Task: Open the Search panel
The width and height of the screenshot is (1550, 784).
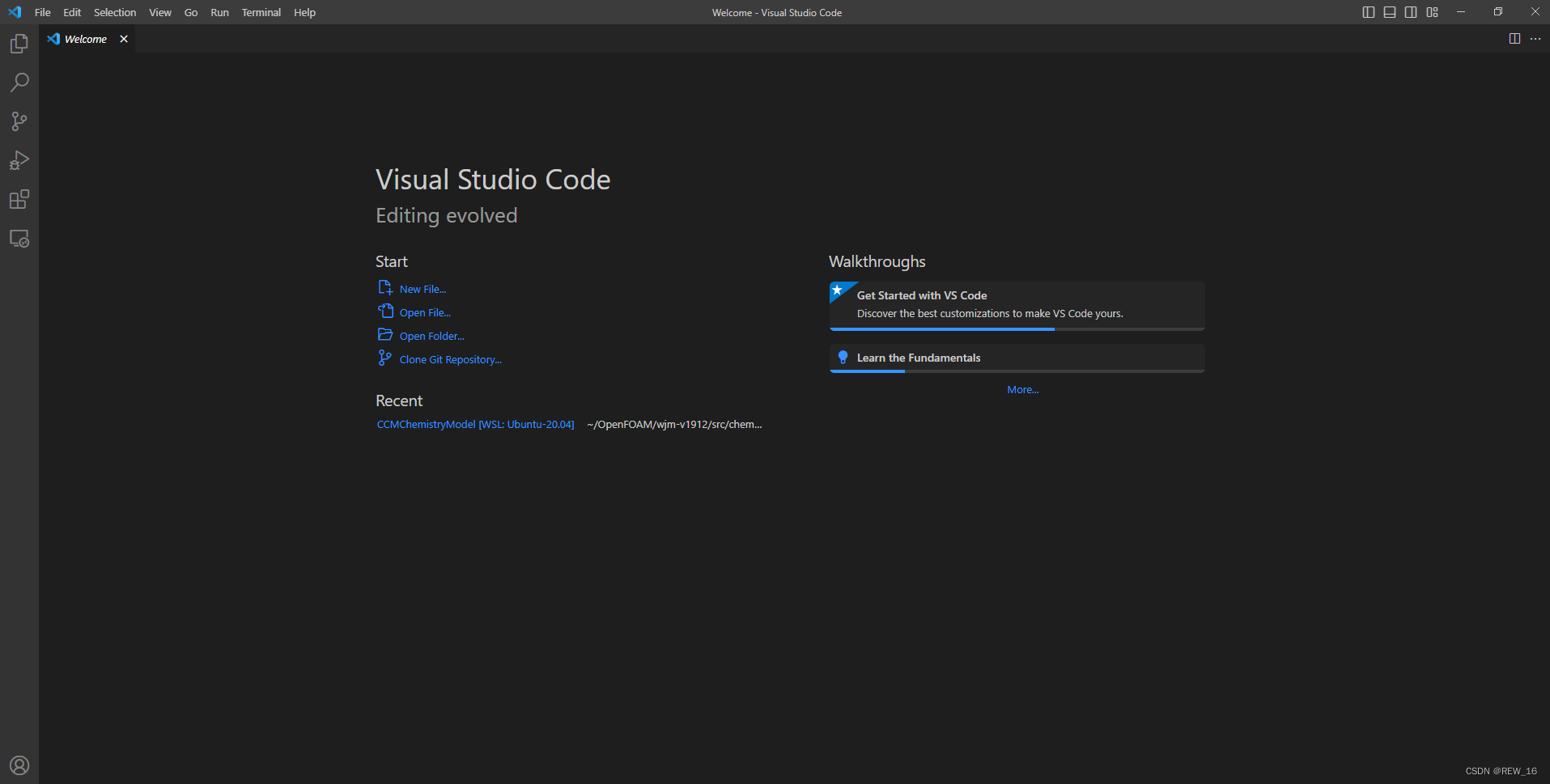Action: [x=19, y=82]
